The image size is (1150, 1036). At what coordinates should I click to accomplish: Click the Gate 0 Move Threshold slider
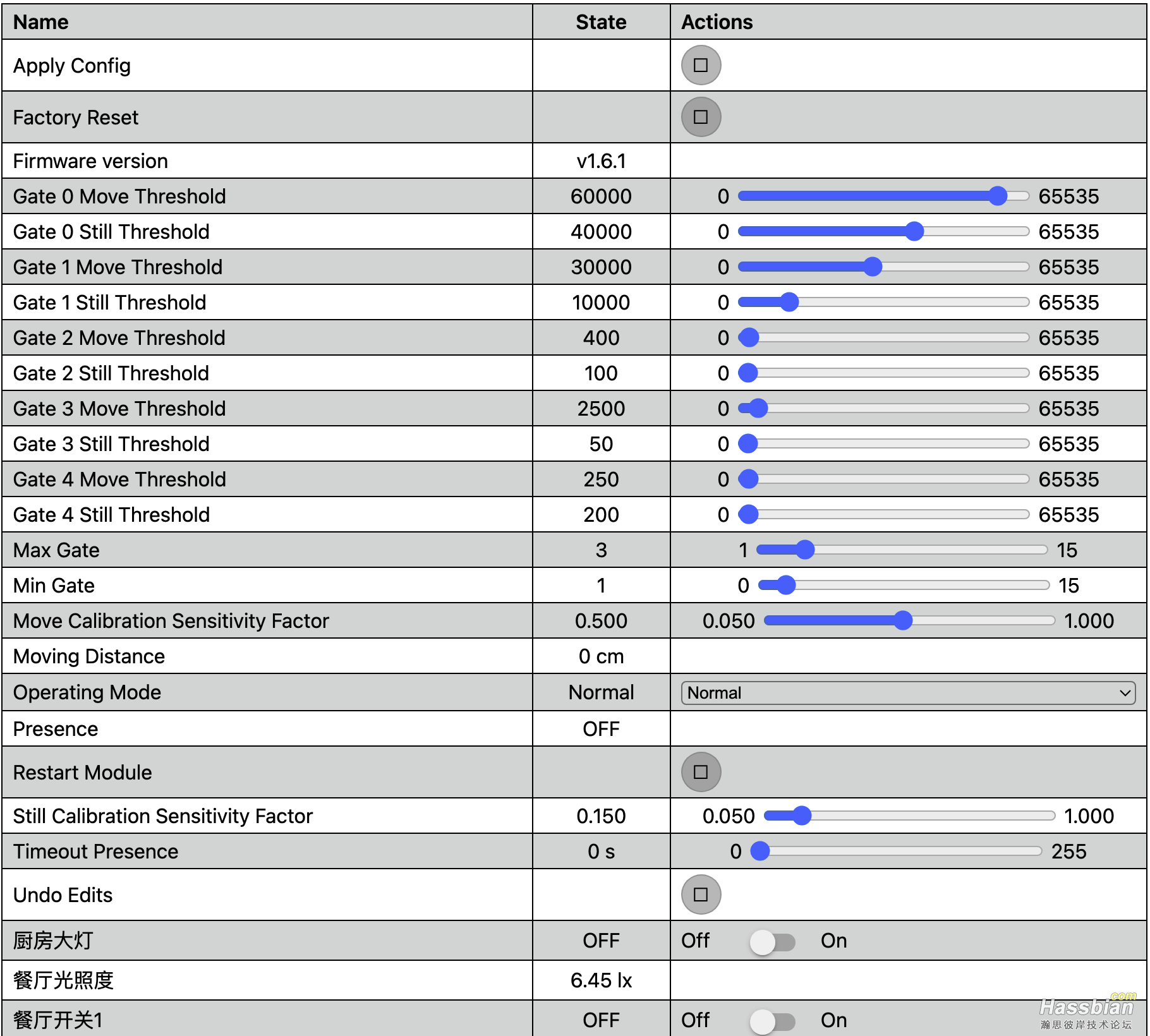(883, 196)
